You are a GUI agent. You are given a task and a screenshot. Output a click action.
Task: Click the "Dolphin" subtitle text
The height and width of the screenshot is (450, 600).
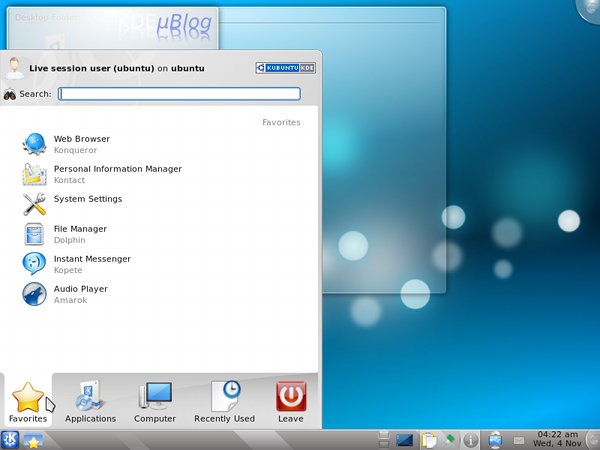click(70, 240)
